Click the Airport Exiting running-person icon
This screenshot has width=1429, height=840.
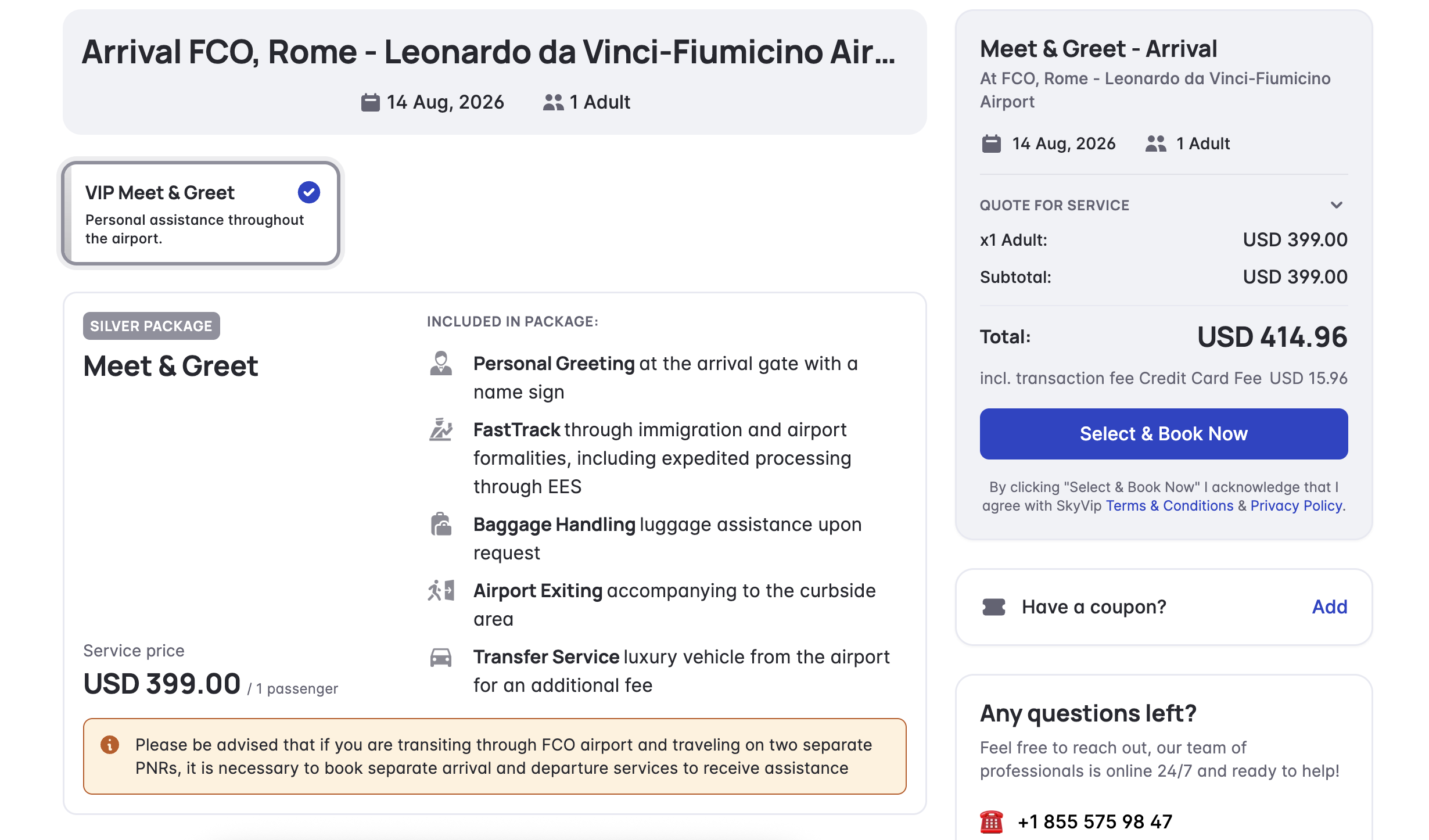point(441,591)
